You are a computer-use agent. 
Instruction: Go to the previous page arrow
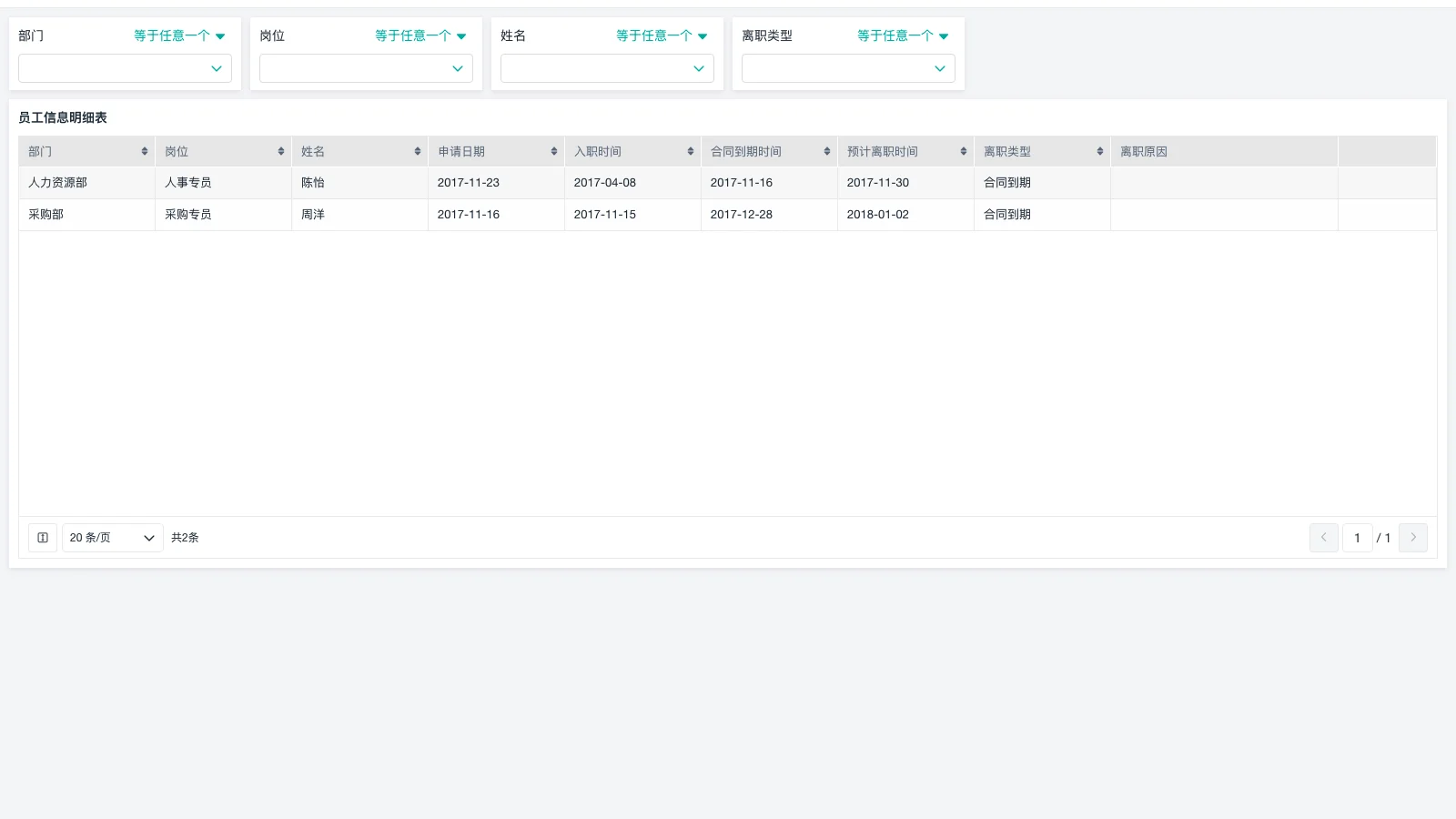tap(1324, 538)
